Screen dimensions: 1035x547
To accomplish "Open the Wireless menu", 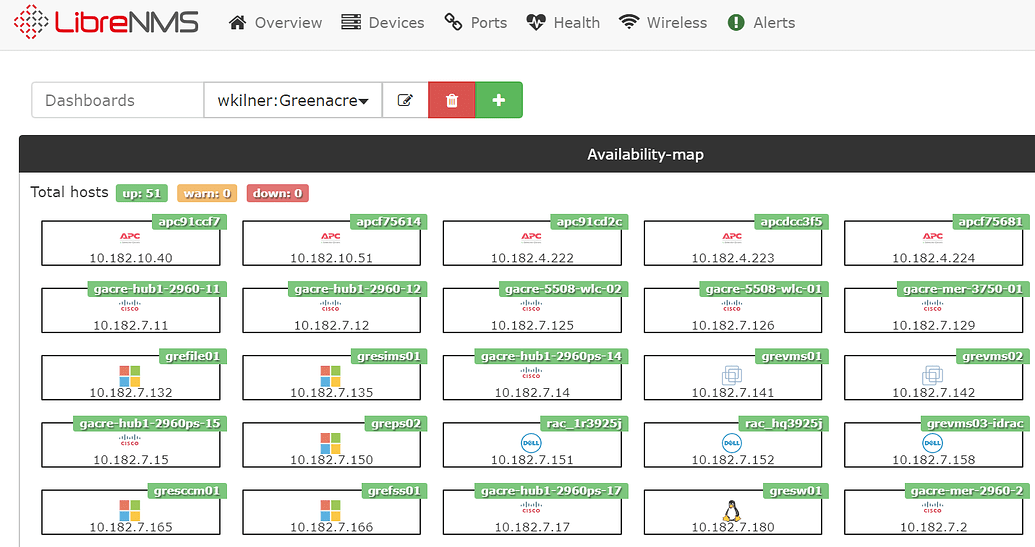I will click(x=663, y=22).
